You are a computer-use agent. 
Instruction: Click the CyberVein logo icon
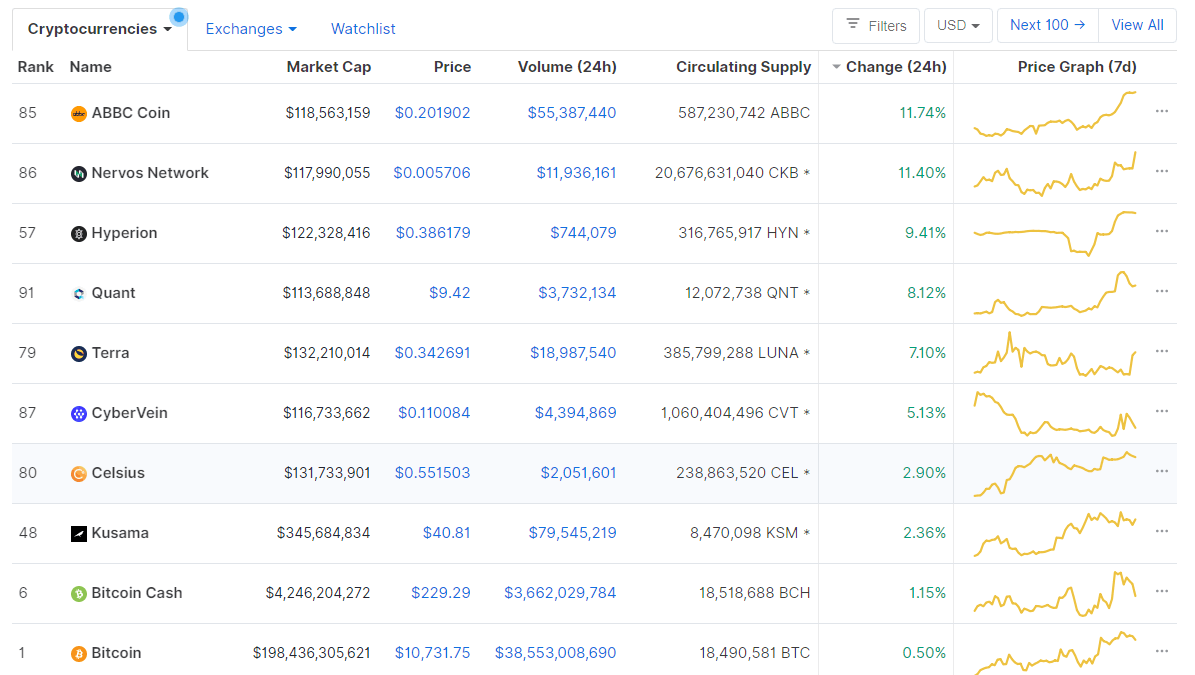(x=78, y=414)
